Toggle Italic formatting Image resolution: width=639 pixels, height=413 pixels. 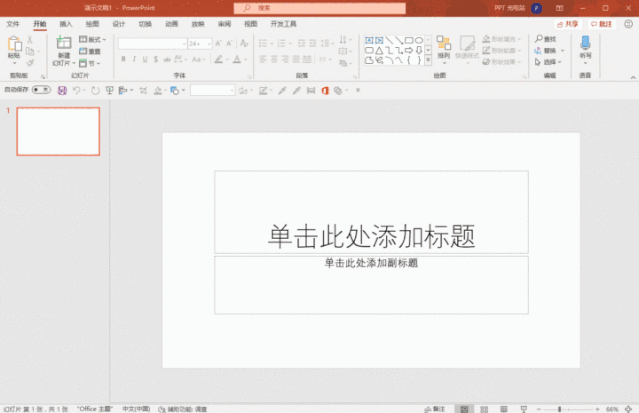pyautogui.click(x=134, y=60)
